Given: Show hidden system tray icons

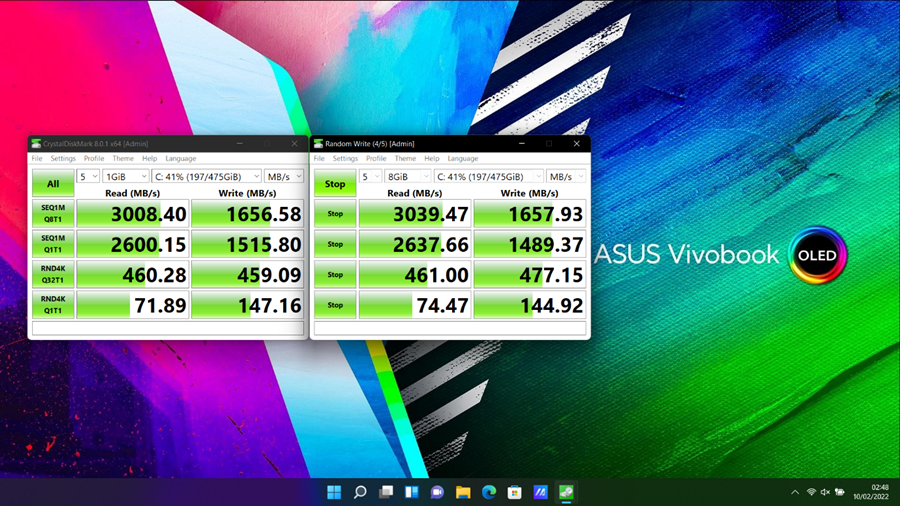Looking at the screenshot, I should tap(795, 492).
